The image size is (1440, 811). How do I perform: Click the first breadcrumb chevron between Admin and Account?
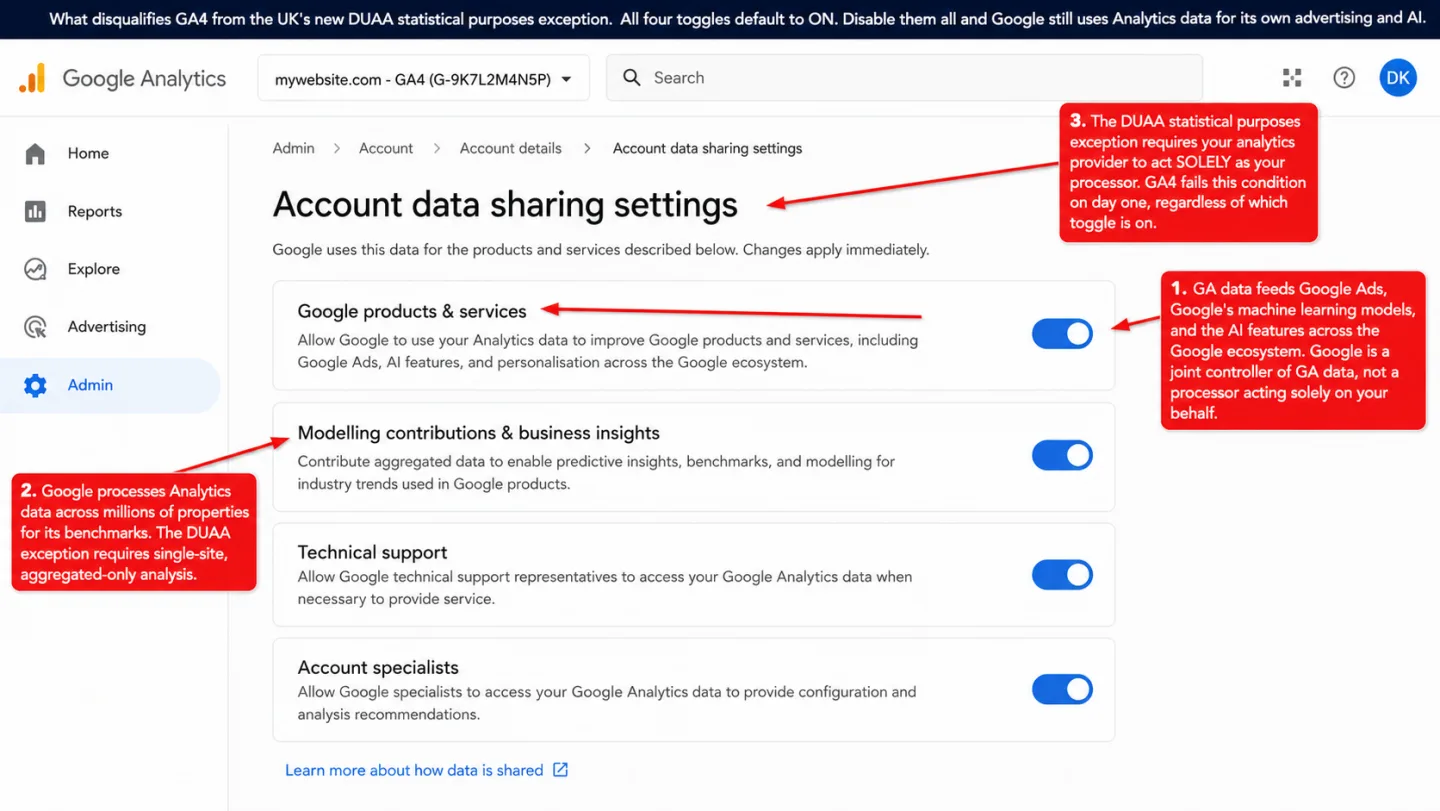click(x=337, y=148)
